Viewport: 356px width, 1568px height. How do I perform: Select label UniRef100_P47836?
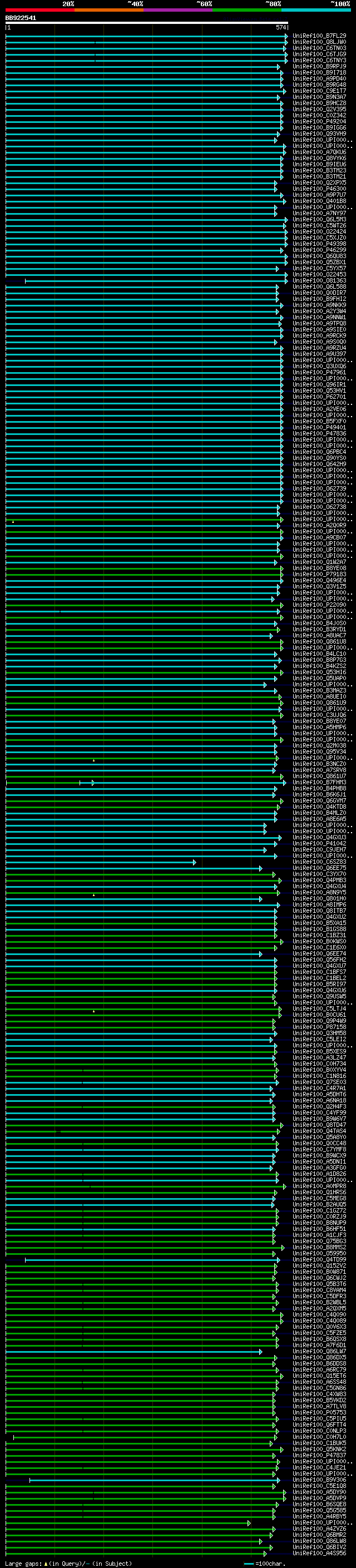tap(319, 433)
